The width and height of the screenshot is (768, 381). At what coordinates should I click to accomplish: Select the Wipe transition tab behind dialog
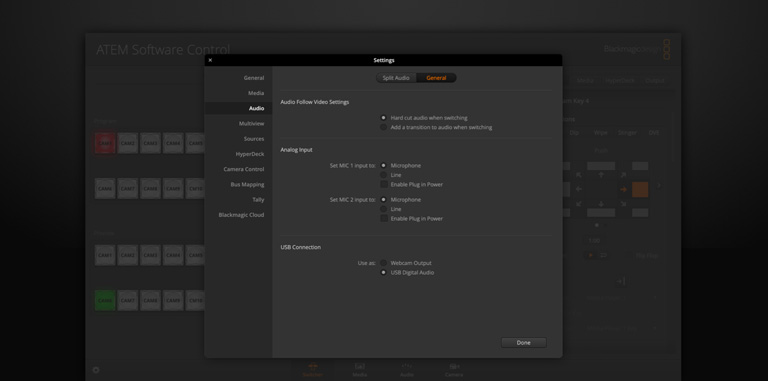coord(600,133)
